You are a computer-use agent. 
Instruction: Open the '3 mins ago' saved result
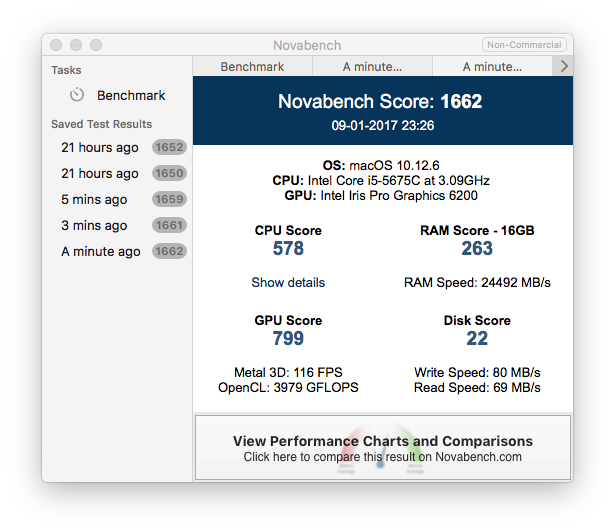(x=117, y=225)
